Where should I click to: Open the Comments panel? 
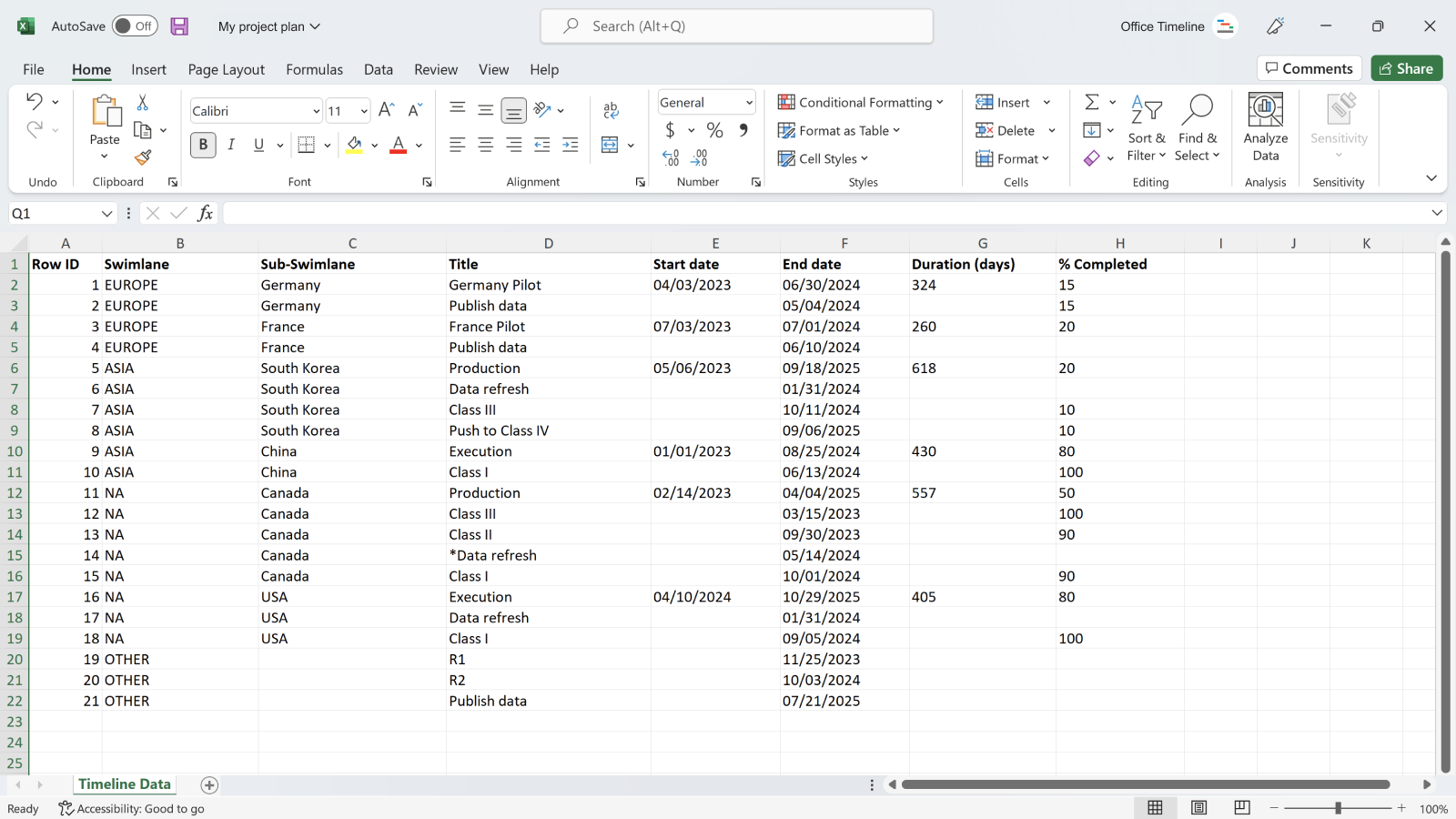1309,68
